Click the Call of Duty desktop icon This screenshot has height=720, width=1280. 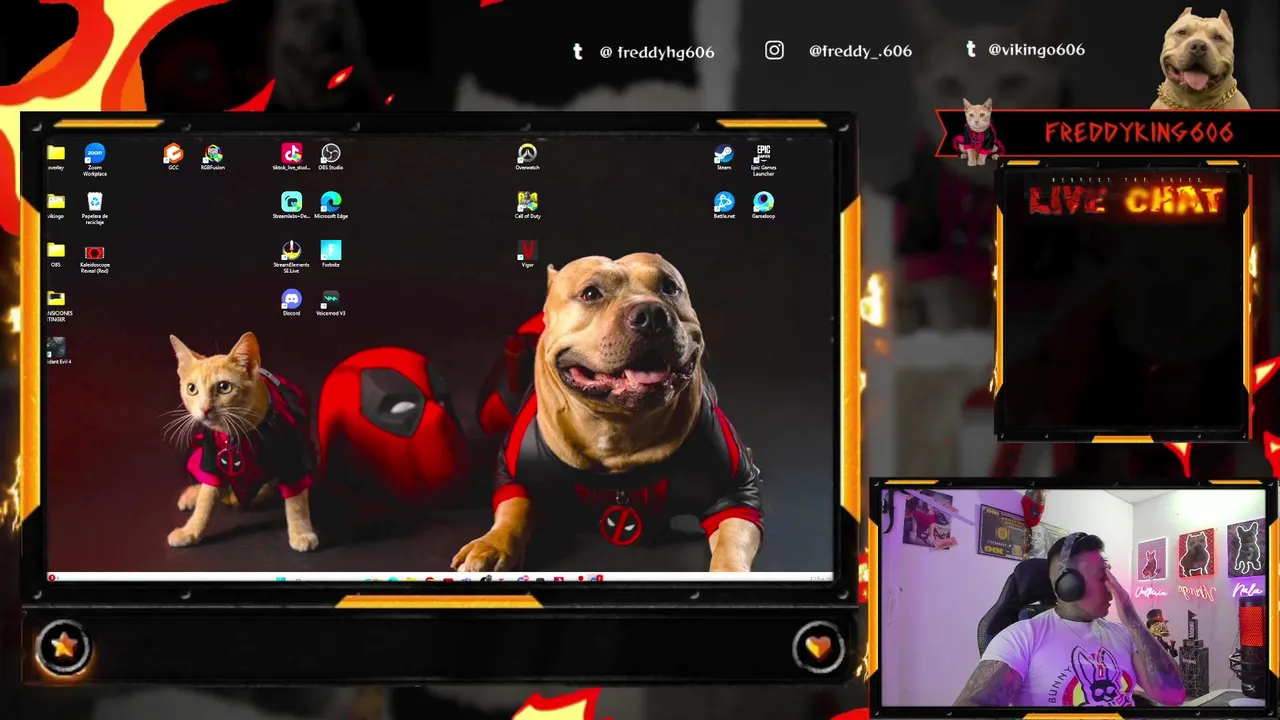pyautogui.click(x=527, y=206)
